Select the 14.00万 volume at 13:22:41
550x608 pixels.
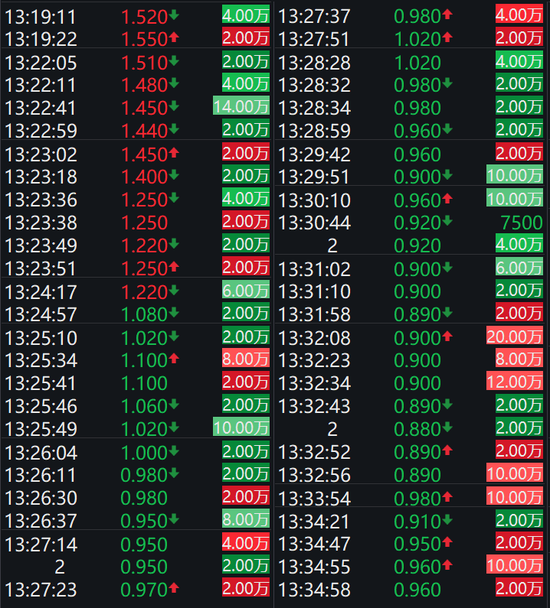pyautogui.click(x=241, y=106)
